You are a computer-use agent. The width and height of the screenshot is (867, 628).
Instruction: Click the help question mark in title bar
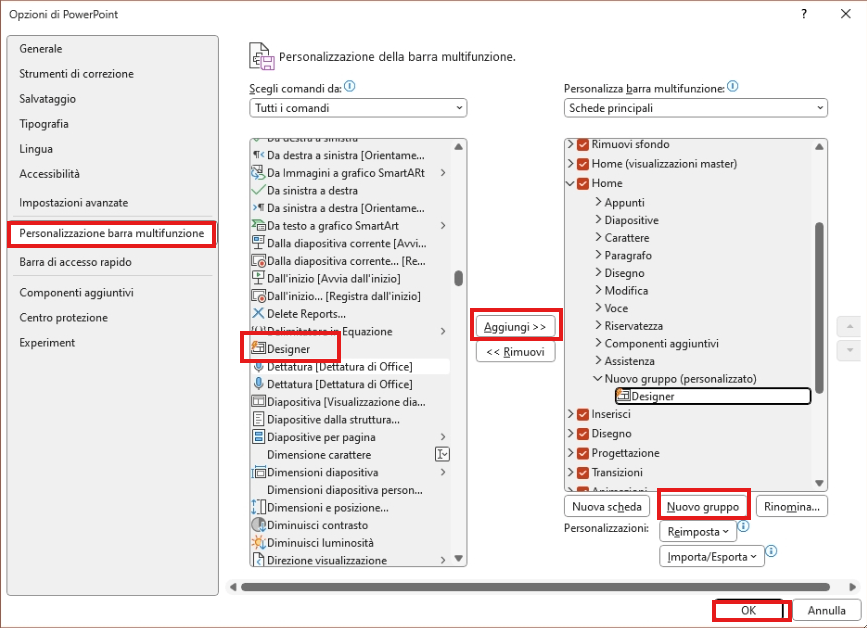804,14
